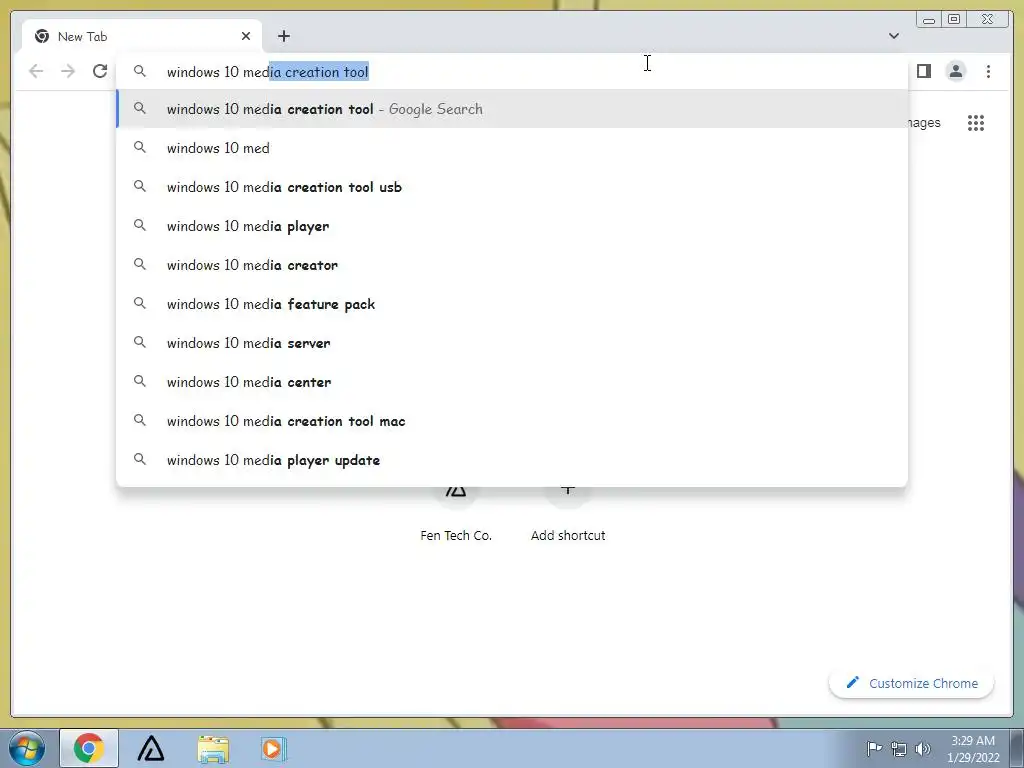Pick suggestion 'windows 10 media feature pack'
Image resolution: width=1024 pixels, height=768 pixels.
pyautogui.click(x=512, y=304)
